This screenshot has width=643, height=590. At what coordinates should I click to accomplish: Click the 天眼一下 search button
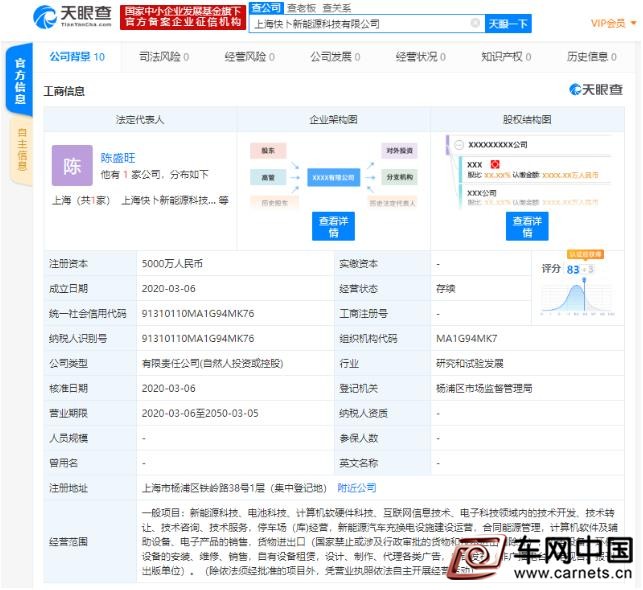click(508, 24)
